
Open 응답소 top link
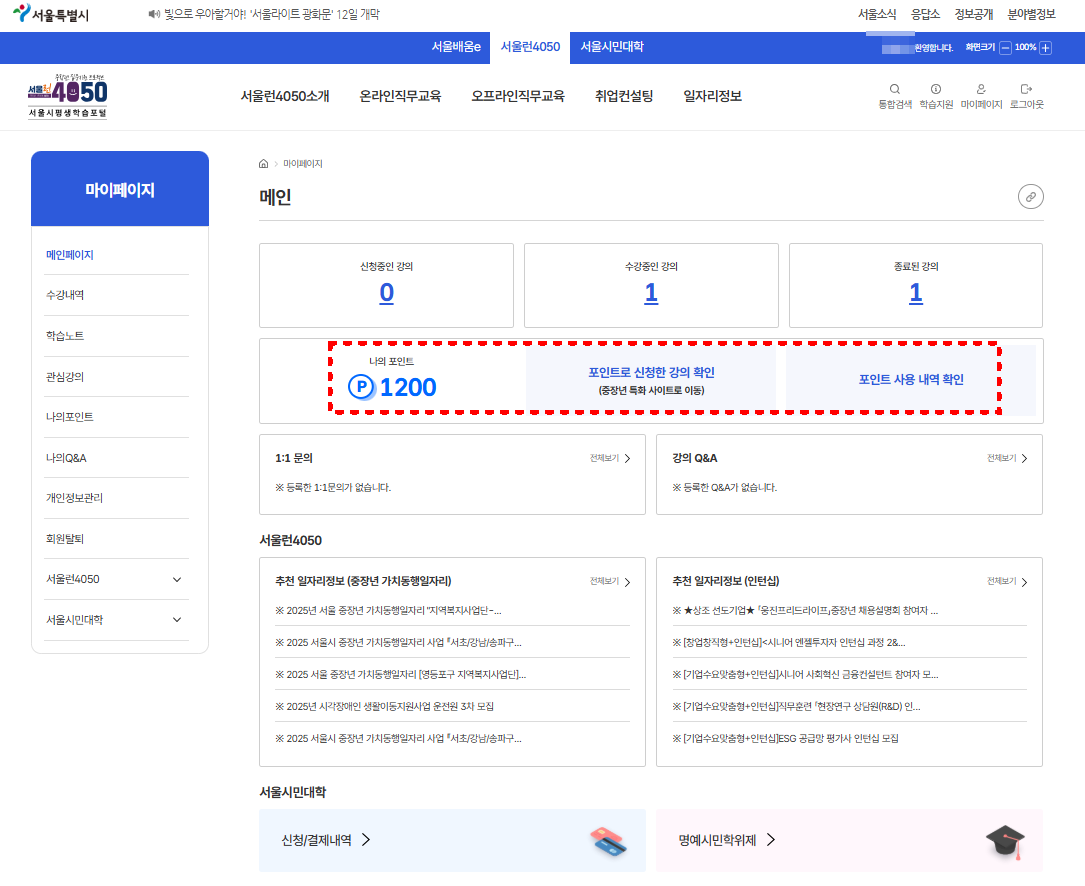pos(925,14)
